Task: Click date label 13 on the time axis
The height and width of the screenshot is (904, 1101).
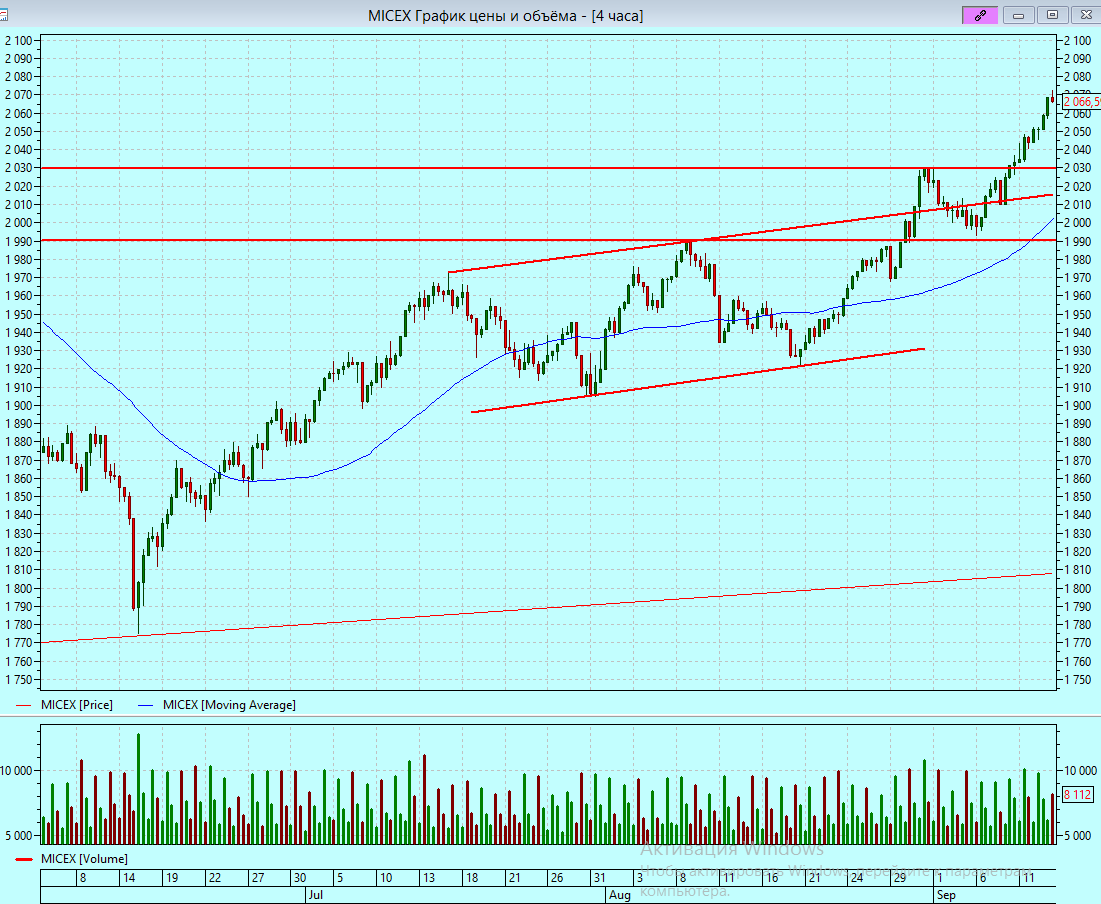Action: (x=429, y=877)
